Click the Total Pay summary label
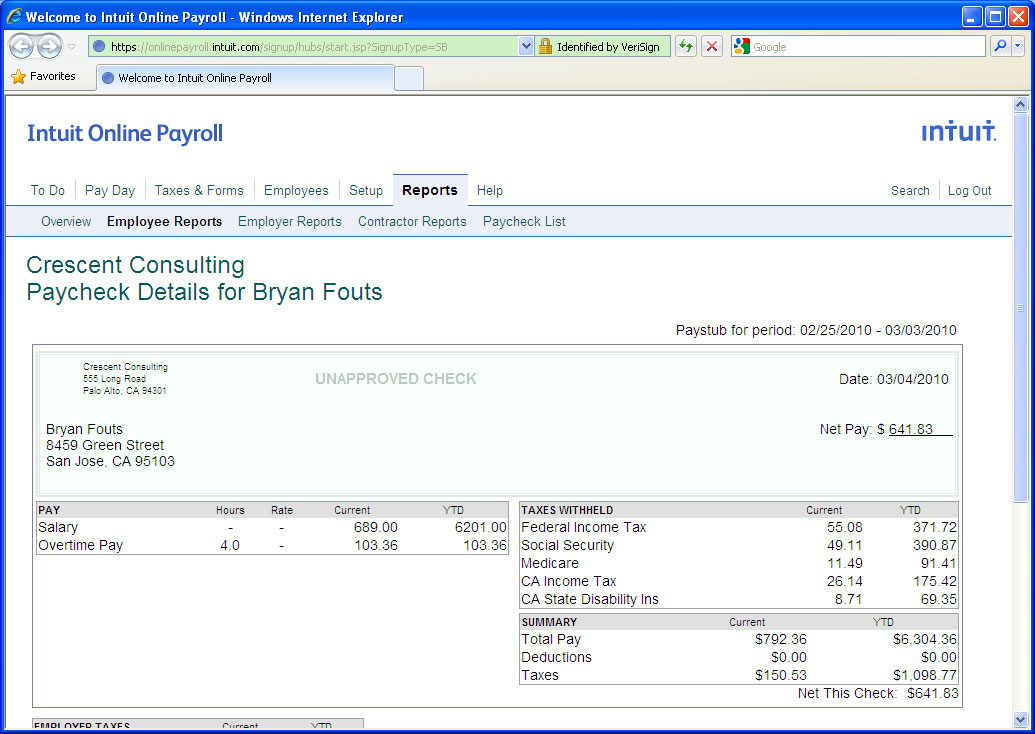1035x734 pixels. pos(551,639)
